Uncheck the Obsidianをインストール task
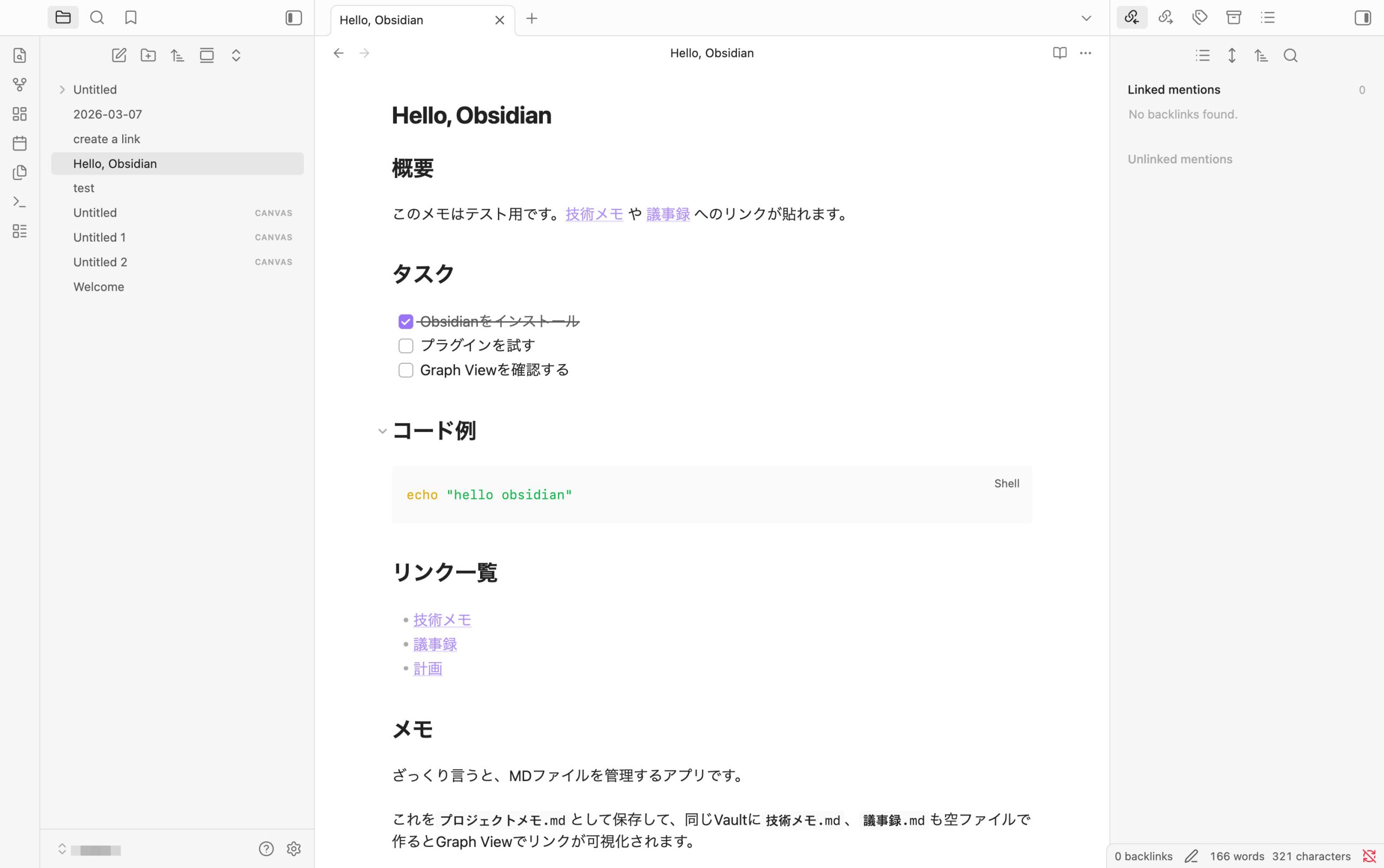This screenshot has height=868, width=1384. click(x=405, y=322)
